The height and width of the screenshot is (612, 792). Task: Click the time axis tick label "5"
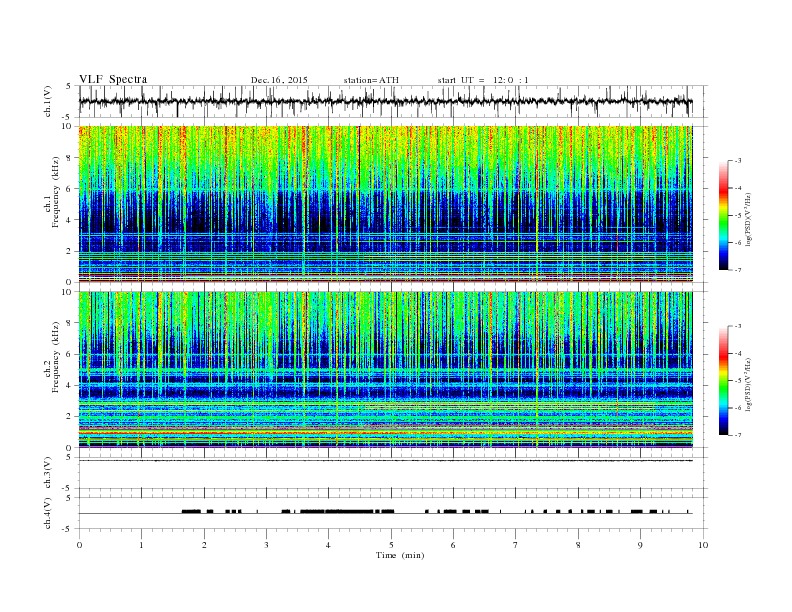pyautogui.click(x=391, y=545)
